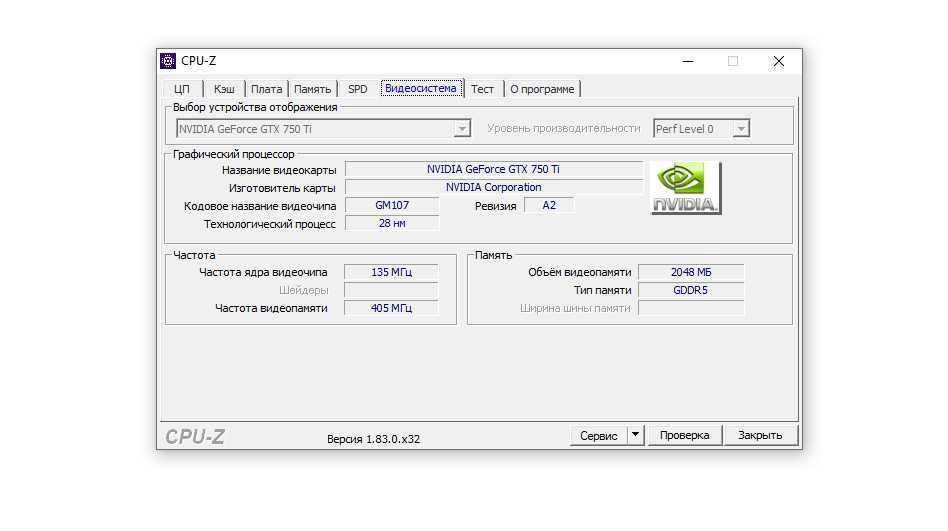Click the Уровень производительности label
Screen dimensions: 948x531
pos(563,128)
